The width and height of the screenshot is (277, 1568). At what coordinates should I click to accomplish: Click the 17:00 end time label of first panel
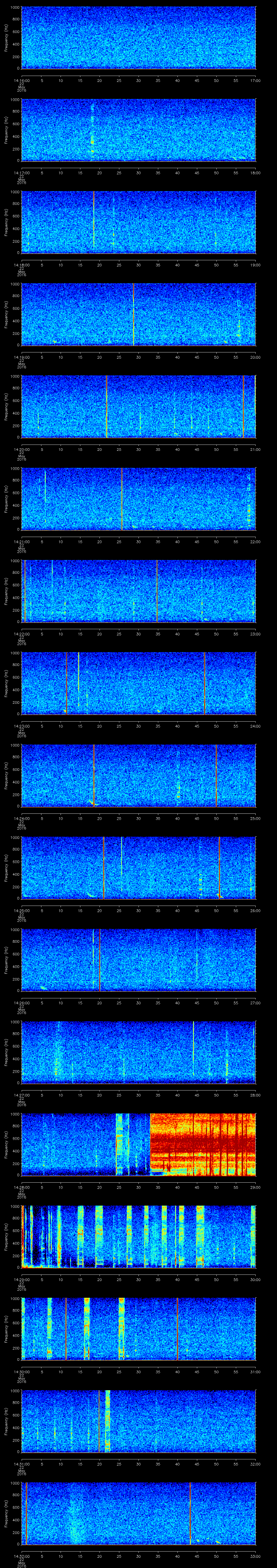point(256,80)
